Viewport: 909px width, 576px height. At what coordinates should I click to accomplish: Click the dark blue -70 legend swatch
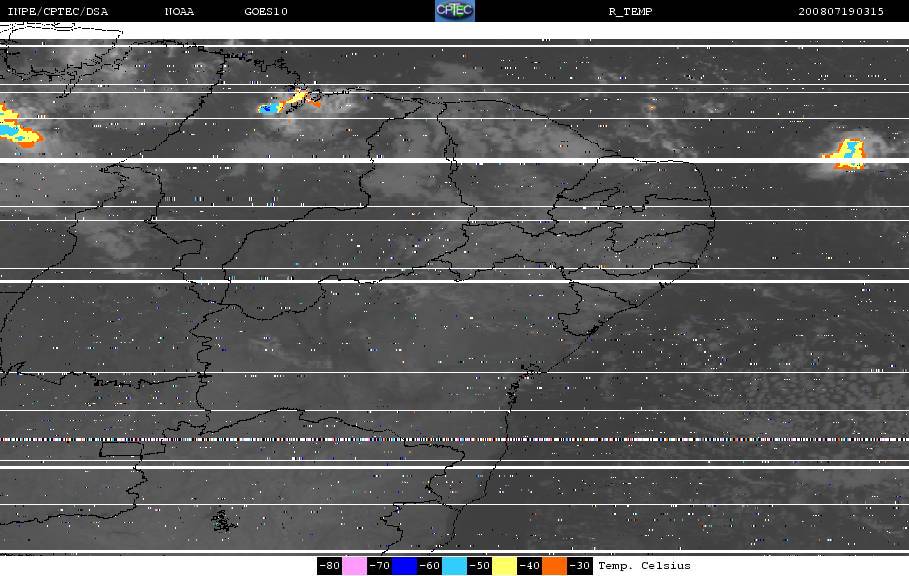pyautogui.click(x=404, y=566)
